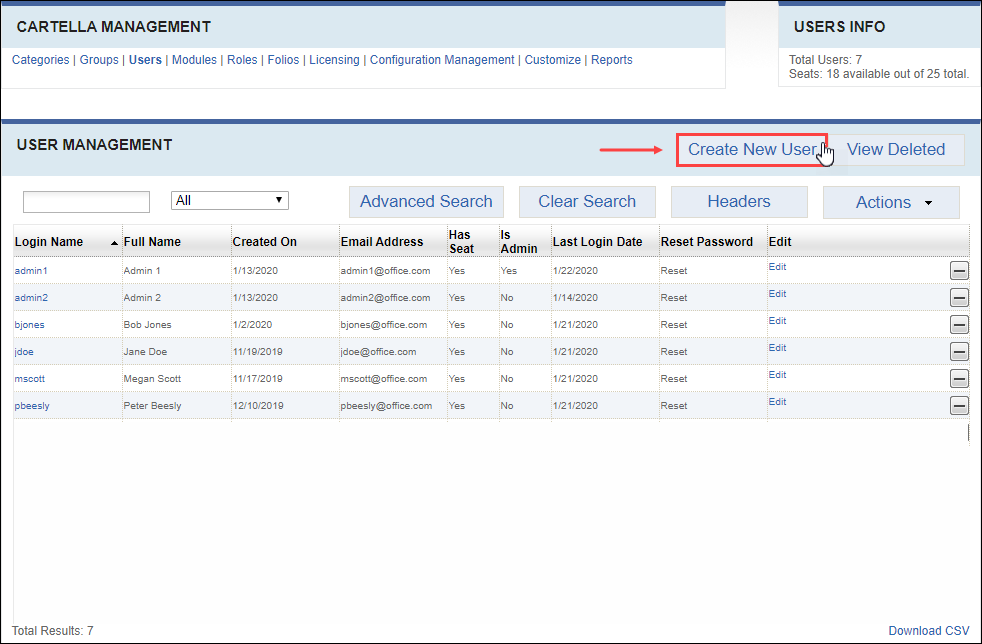The height and width of the screenshot is (644, 982).
Task: Open the mscott user link
Action: click(x=30, y=378)
